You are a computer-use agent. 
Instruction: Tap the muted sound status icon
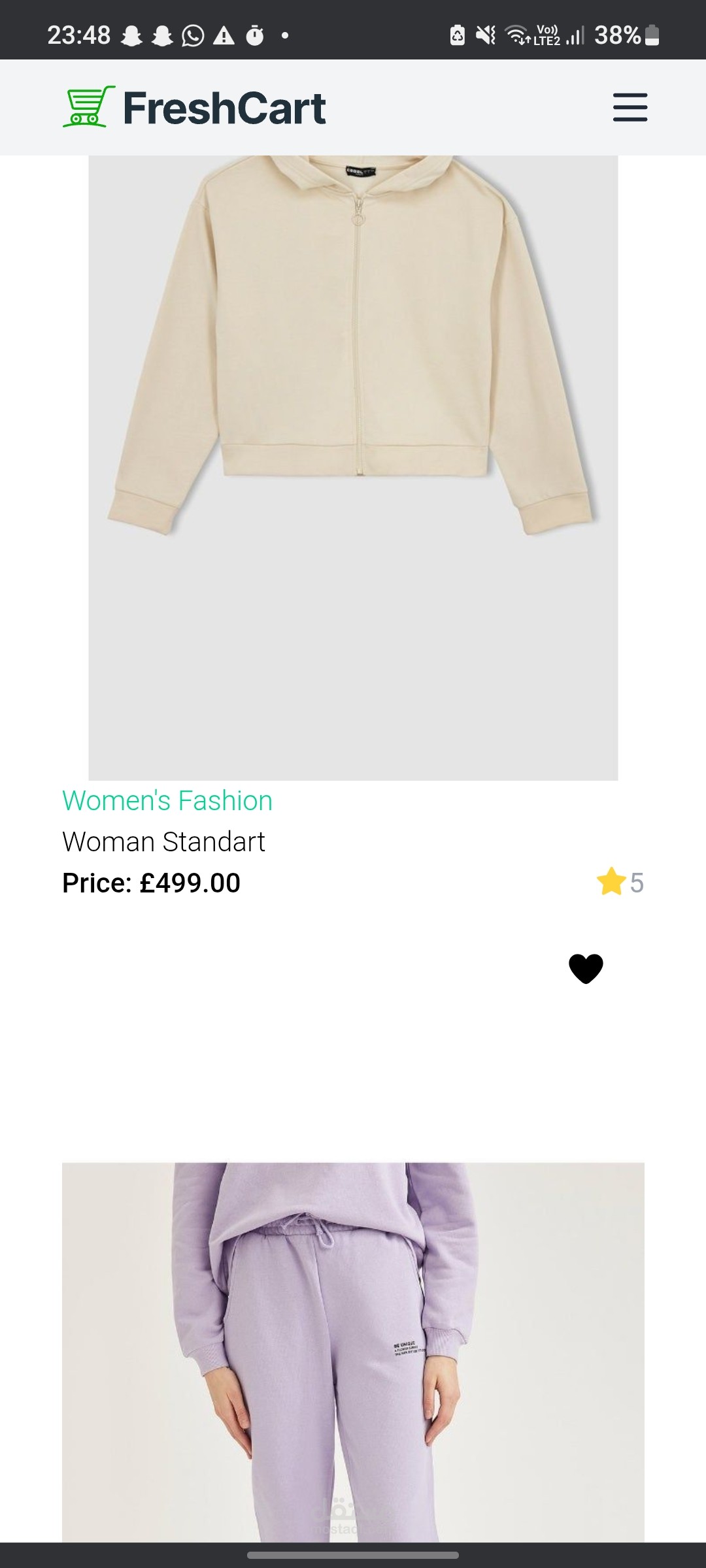pyautogui.click(x=486, y=35)
